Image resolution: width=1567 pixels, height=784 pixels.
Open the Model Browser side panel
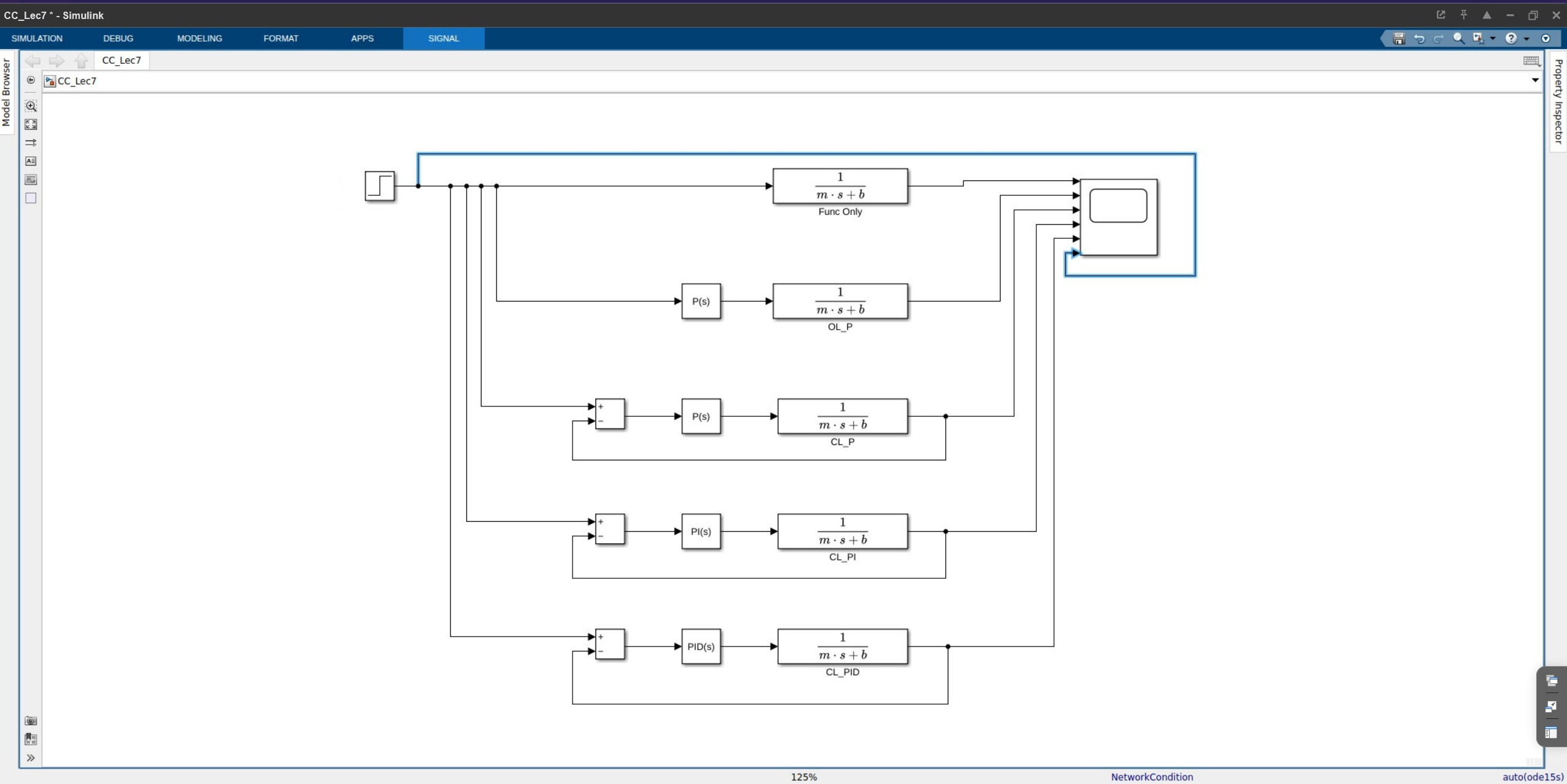(6, 92)
